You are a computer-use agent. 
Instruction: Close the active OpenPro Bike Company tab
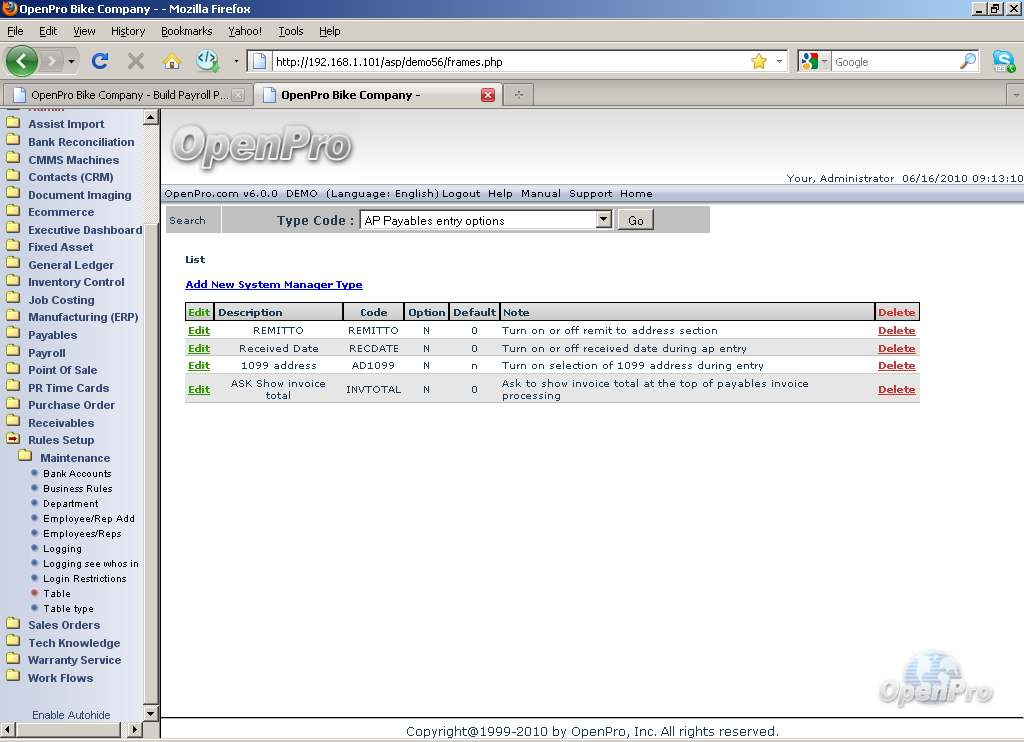(488, 95)
